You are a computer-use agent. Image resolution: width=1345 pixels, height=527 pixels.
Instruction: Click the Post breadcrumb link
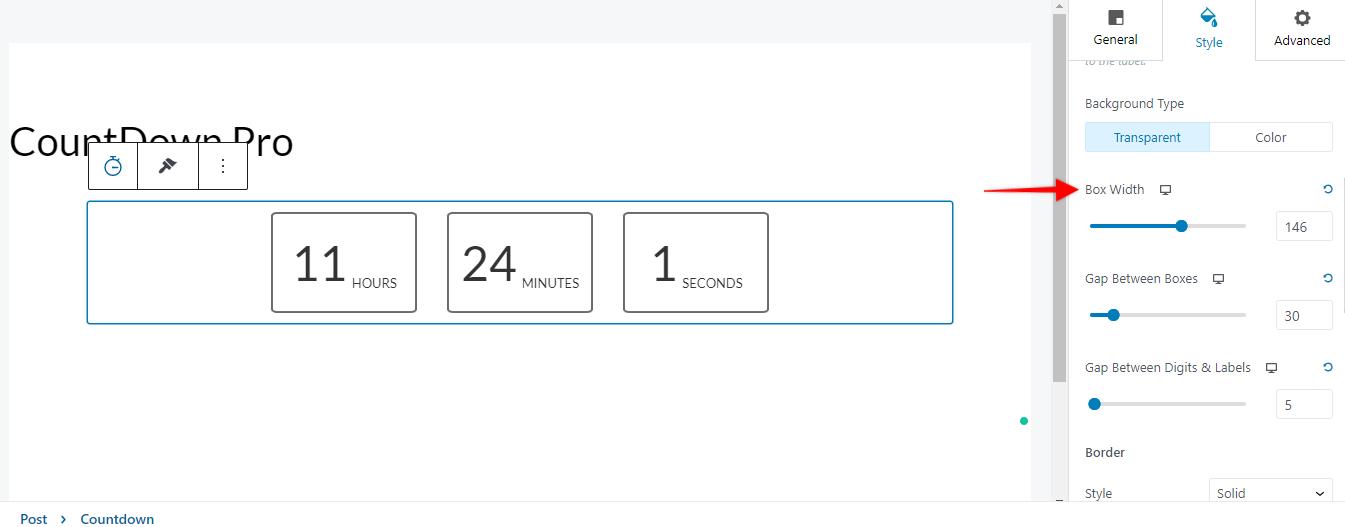pos(33,519)
